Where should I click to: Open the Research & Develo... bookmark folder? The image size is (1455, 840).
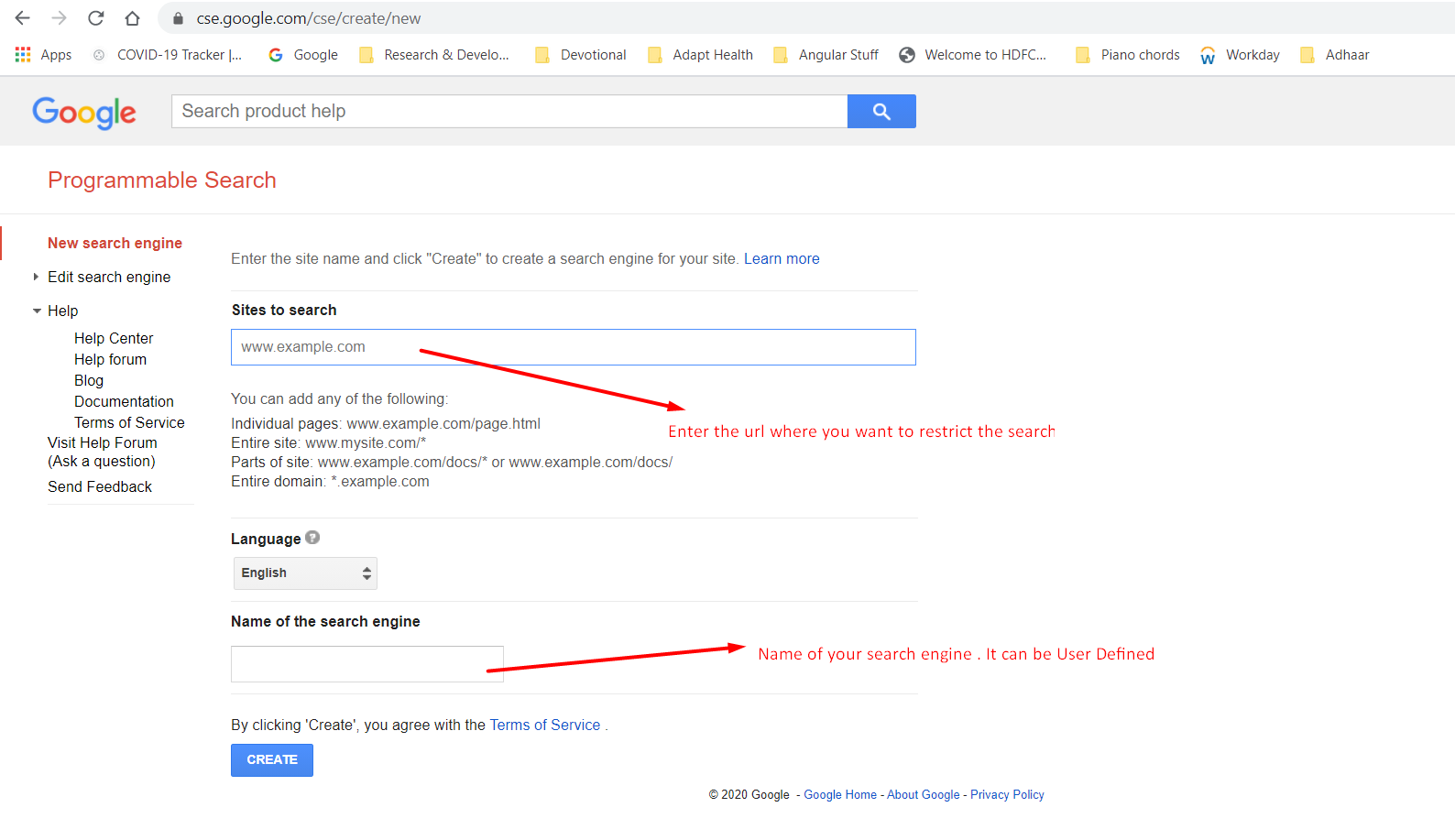[434, 55]
